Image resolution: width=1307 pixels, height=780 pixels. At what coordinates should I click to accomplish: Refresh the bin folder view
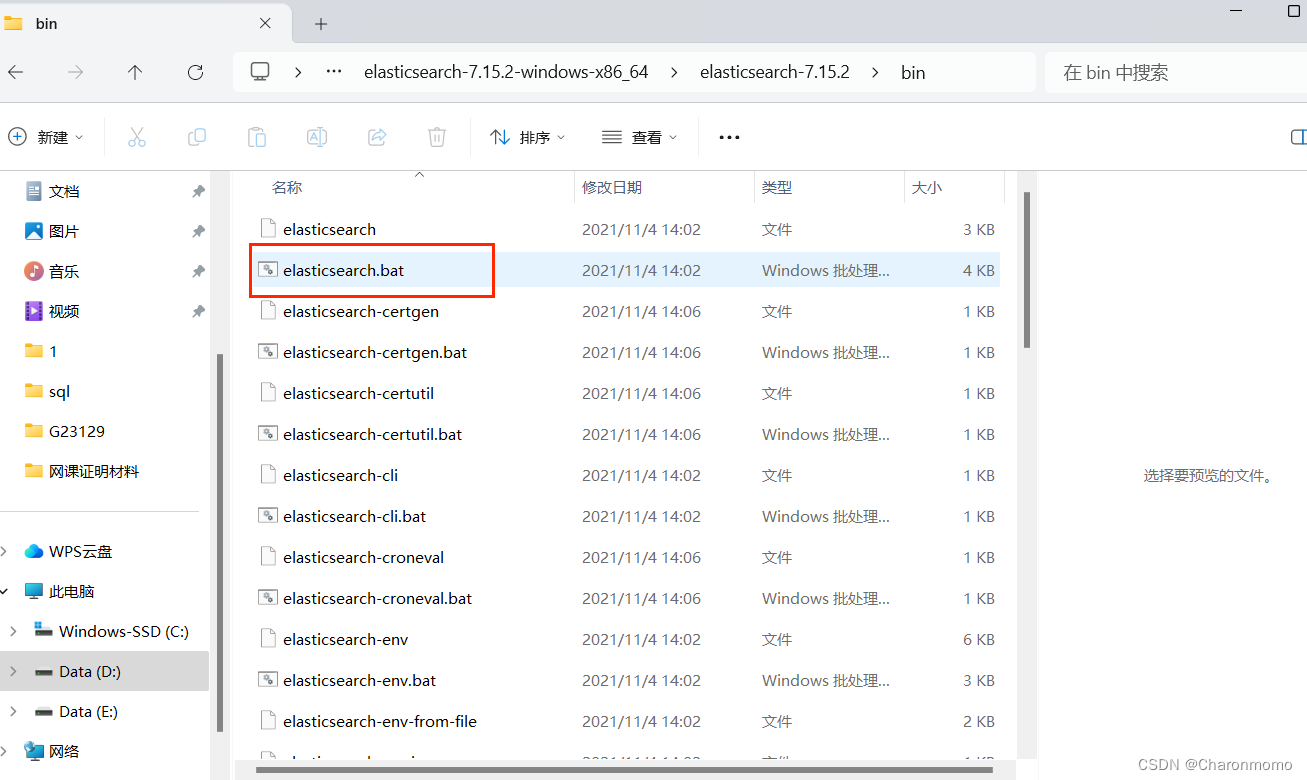195,72
